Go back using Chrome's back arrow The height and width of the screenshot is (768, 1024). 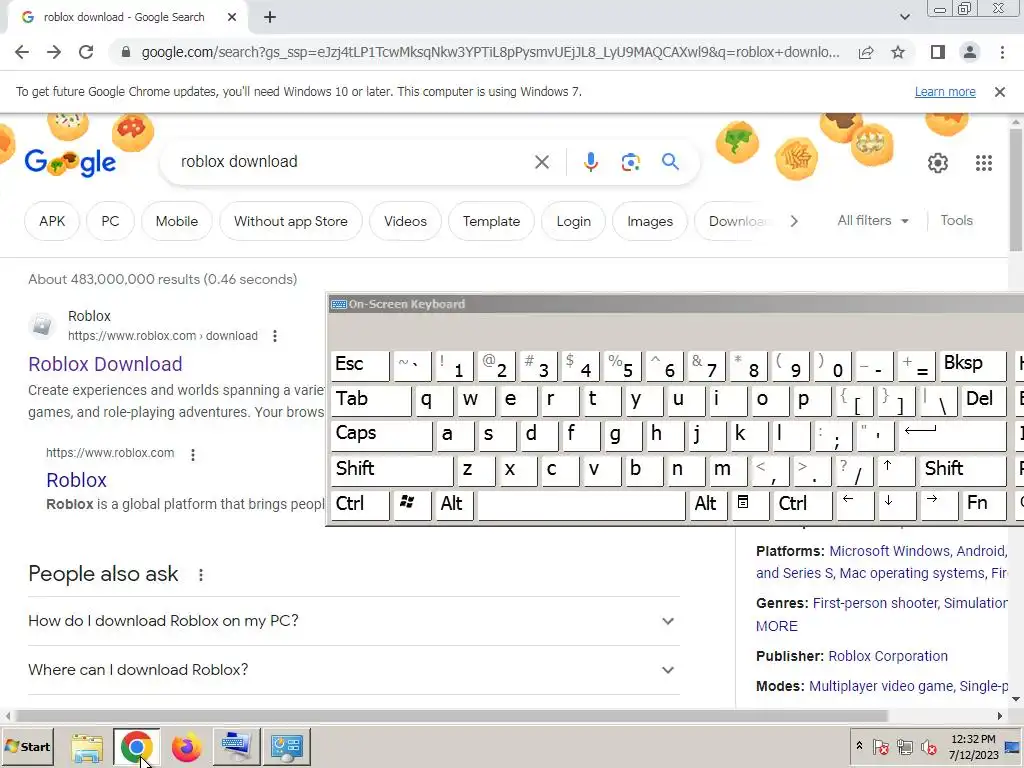coord(22,52)
